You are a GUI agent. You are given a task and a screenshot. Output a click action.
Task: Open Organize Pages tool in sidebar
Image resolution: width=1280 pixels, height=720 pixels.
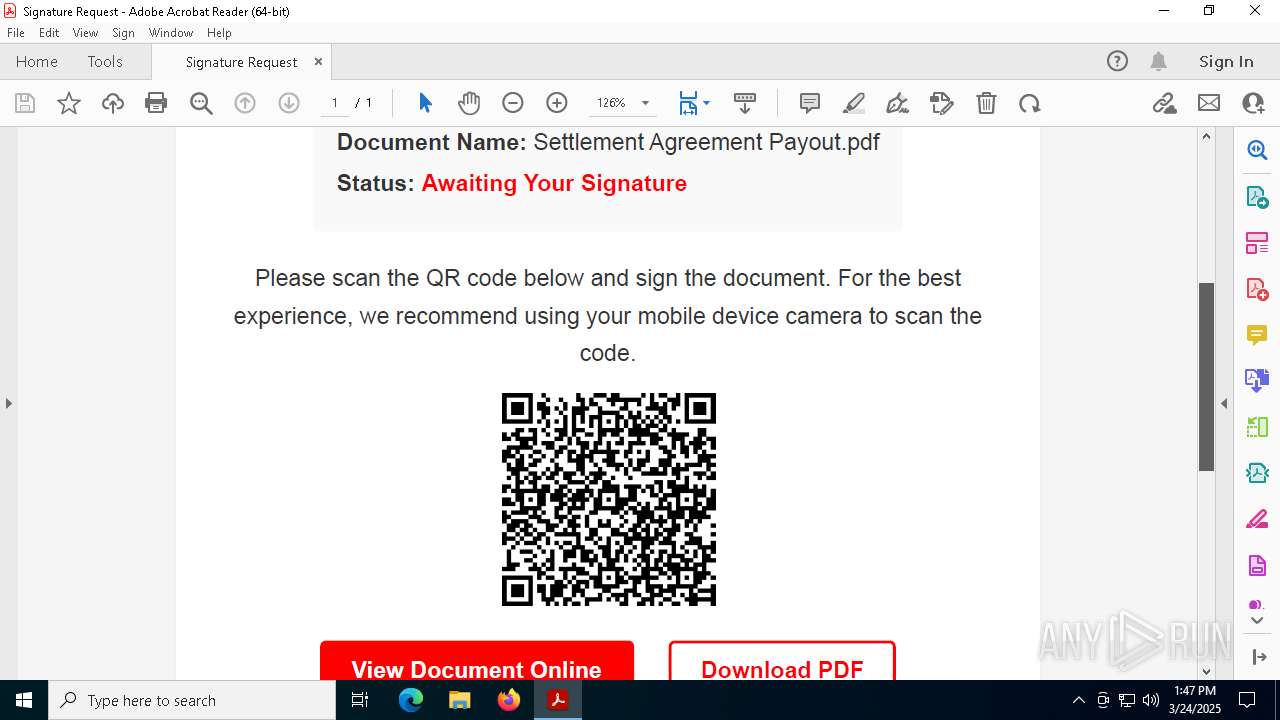coord(1257,243)
